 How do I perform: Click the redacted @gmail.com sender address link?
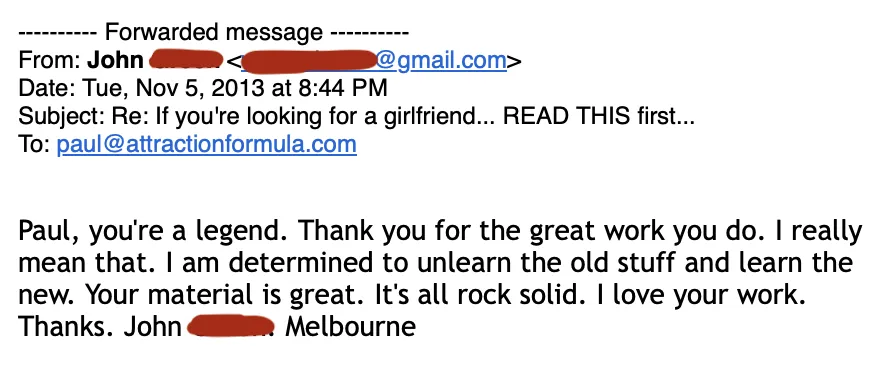click(x=374, y=61)
